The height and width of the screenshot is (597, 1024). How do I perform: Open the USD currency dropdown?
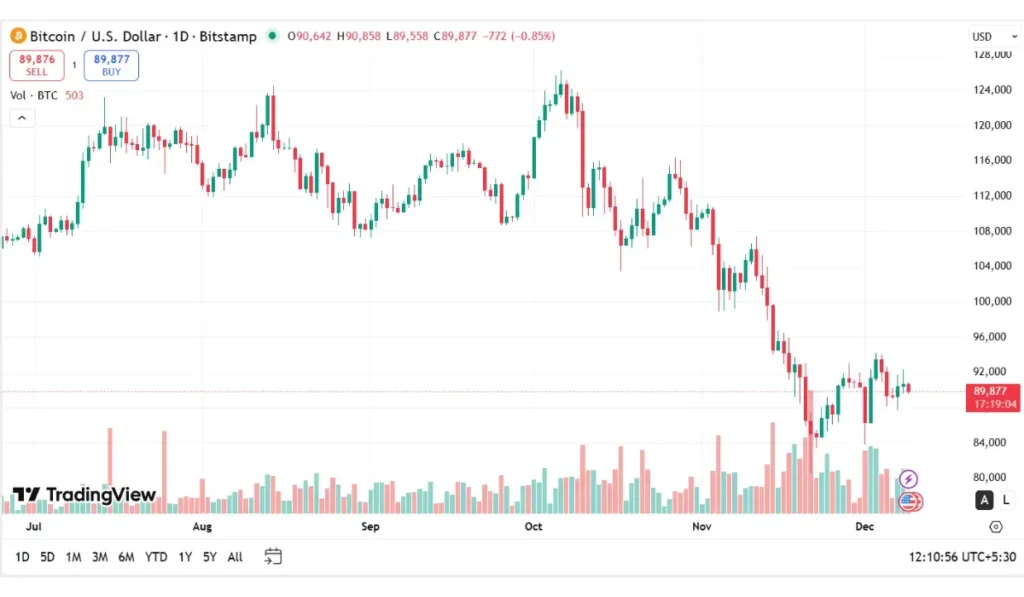tap(986, 36)
